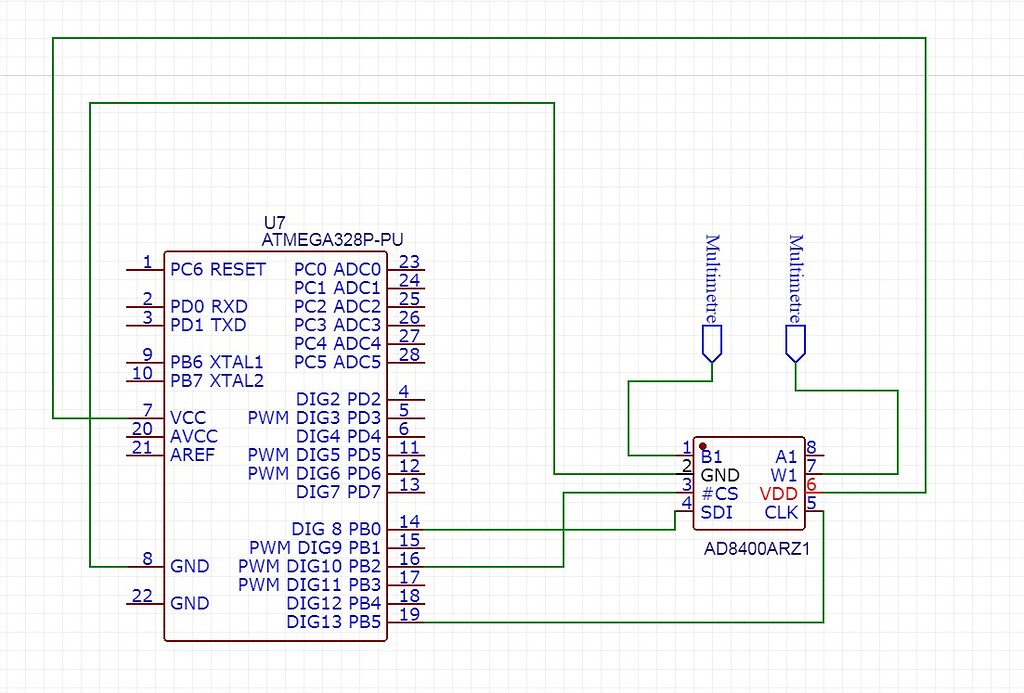Image resolution: width=1024 pixels, height=693 pixels.
Task: Click the AD8400ARZ1 part name text
Action: click(x=755, y=548)
